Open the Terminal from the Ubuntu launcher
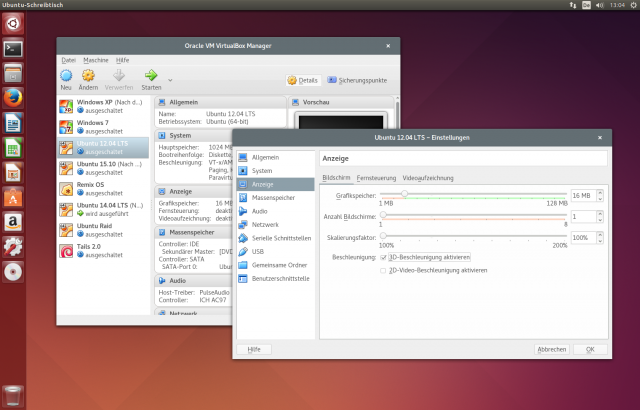Screen dimensions: 640x410 click(x=13, y=49)
